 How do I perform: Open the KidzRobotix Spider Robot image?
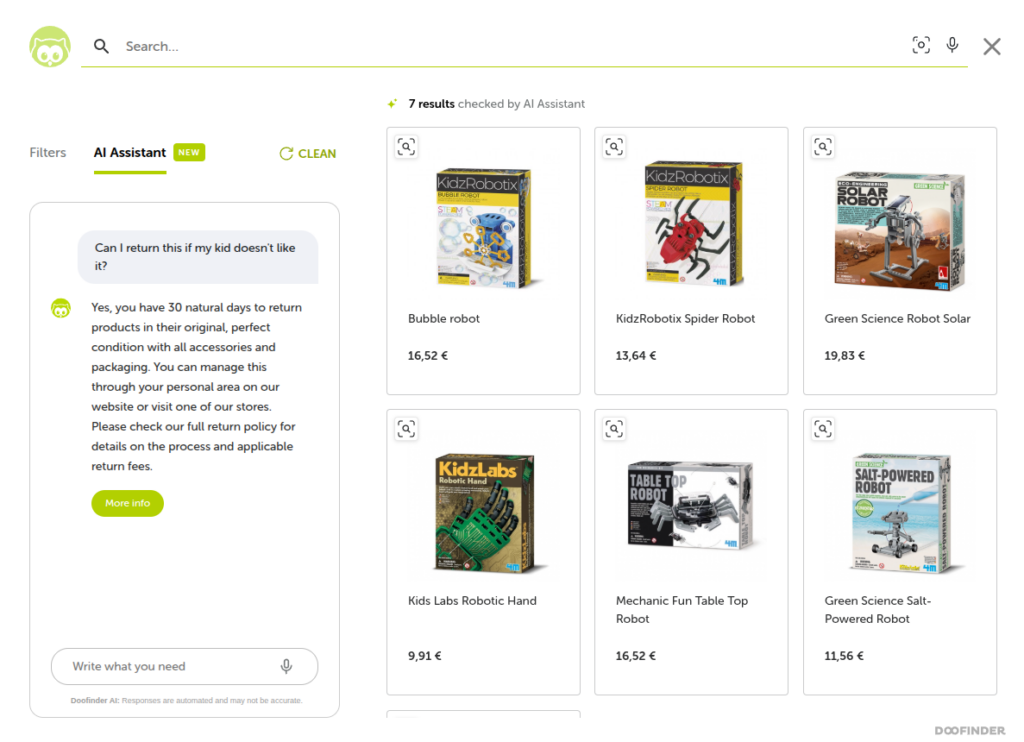[692, 223]
